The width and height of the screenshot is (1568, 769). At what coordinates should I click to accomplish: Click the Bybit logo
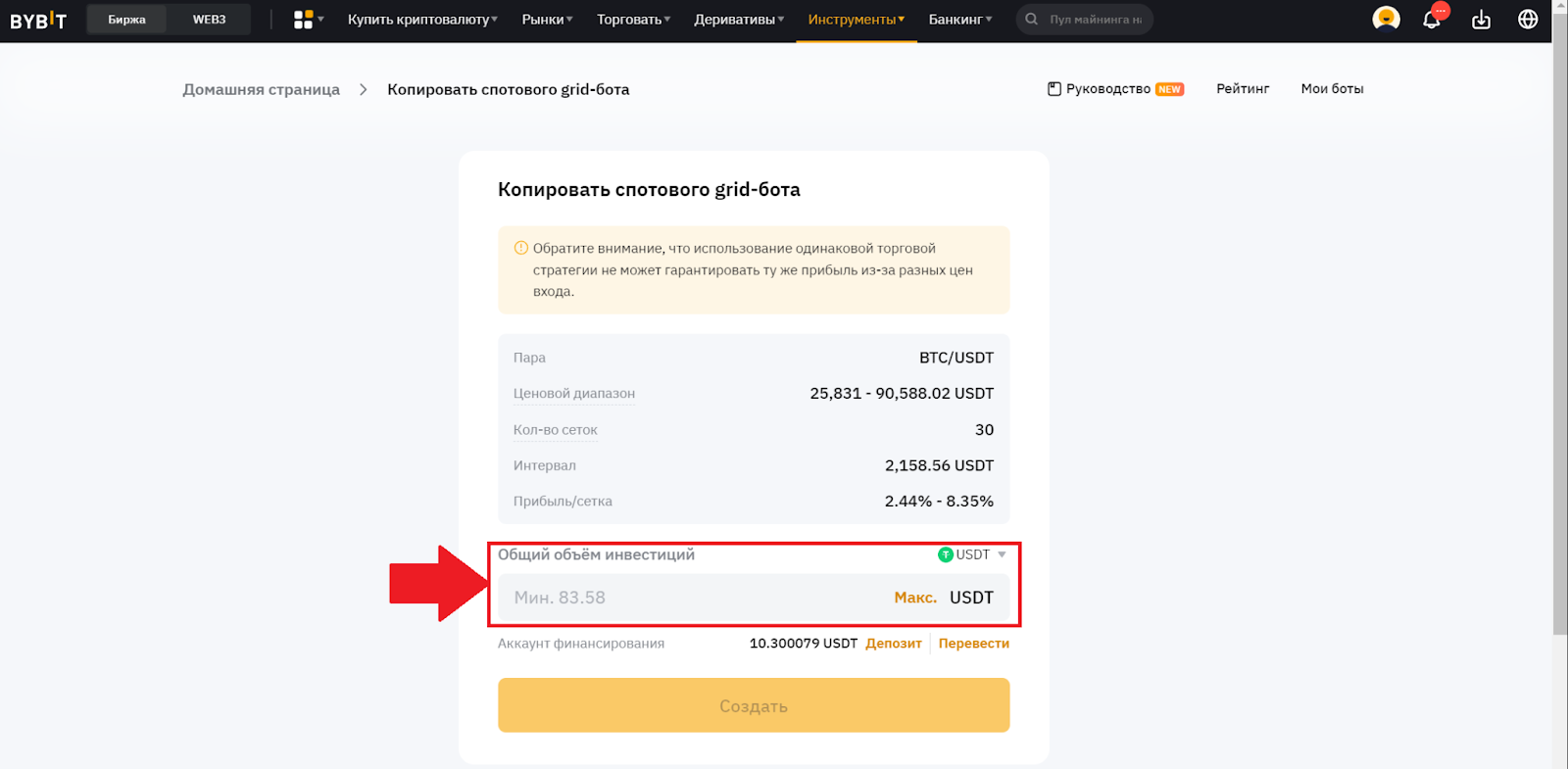pos(38,20)
